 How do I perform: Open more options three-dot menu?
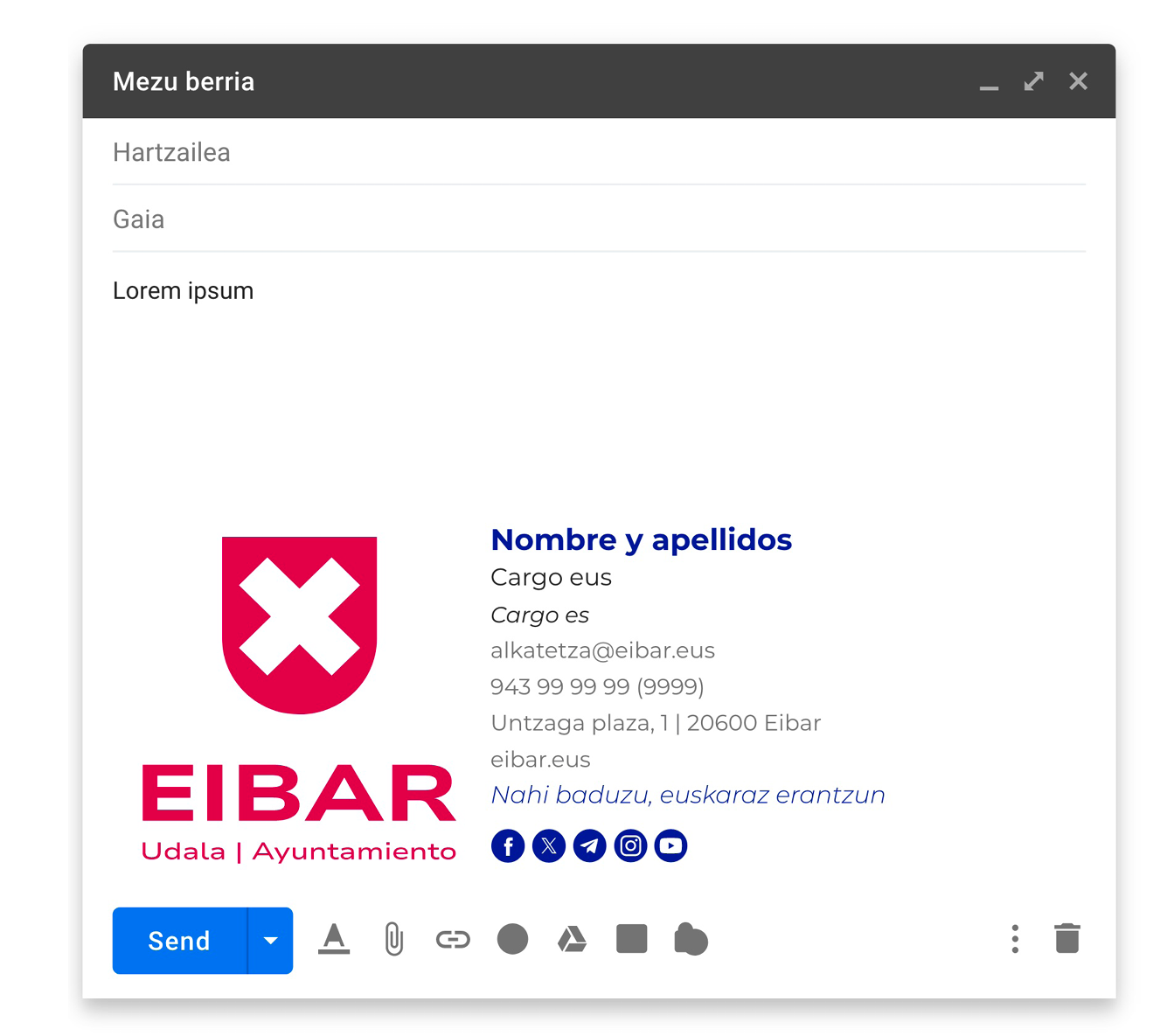point(1015,939)
